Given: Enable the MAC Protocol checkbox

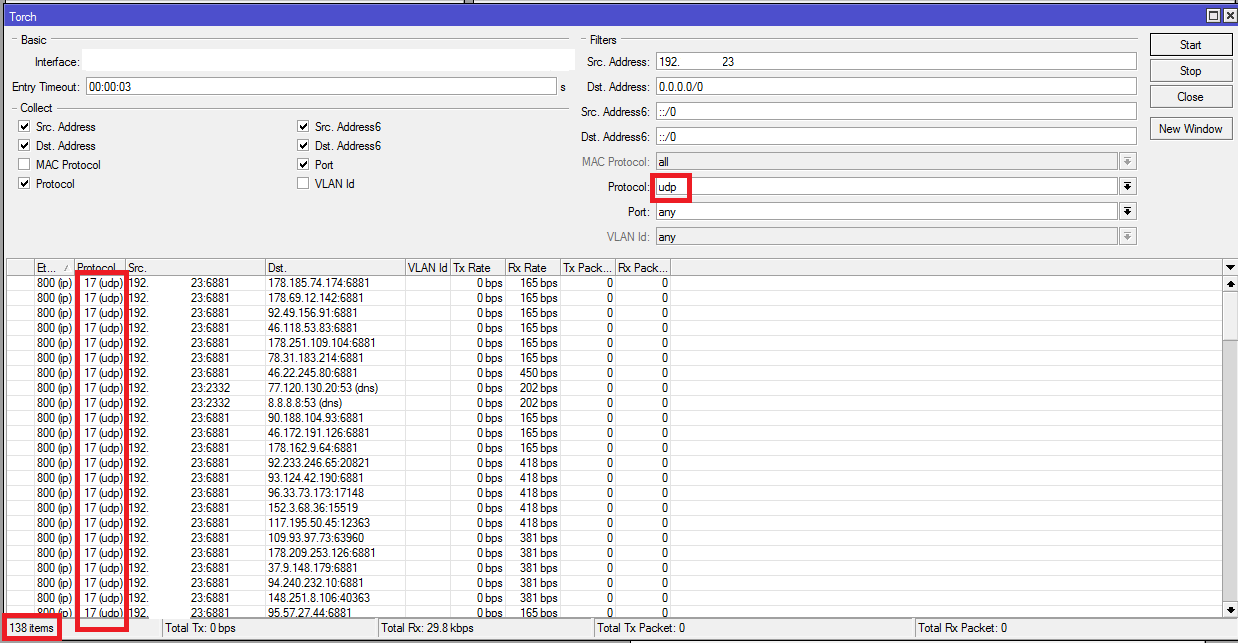Looking at the screenshot, I should click(24, 165).
